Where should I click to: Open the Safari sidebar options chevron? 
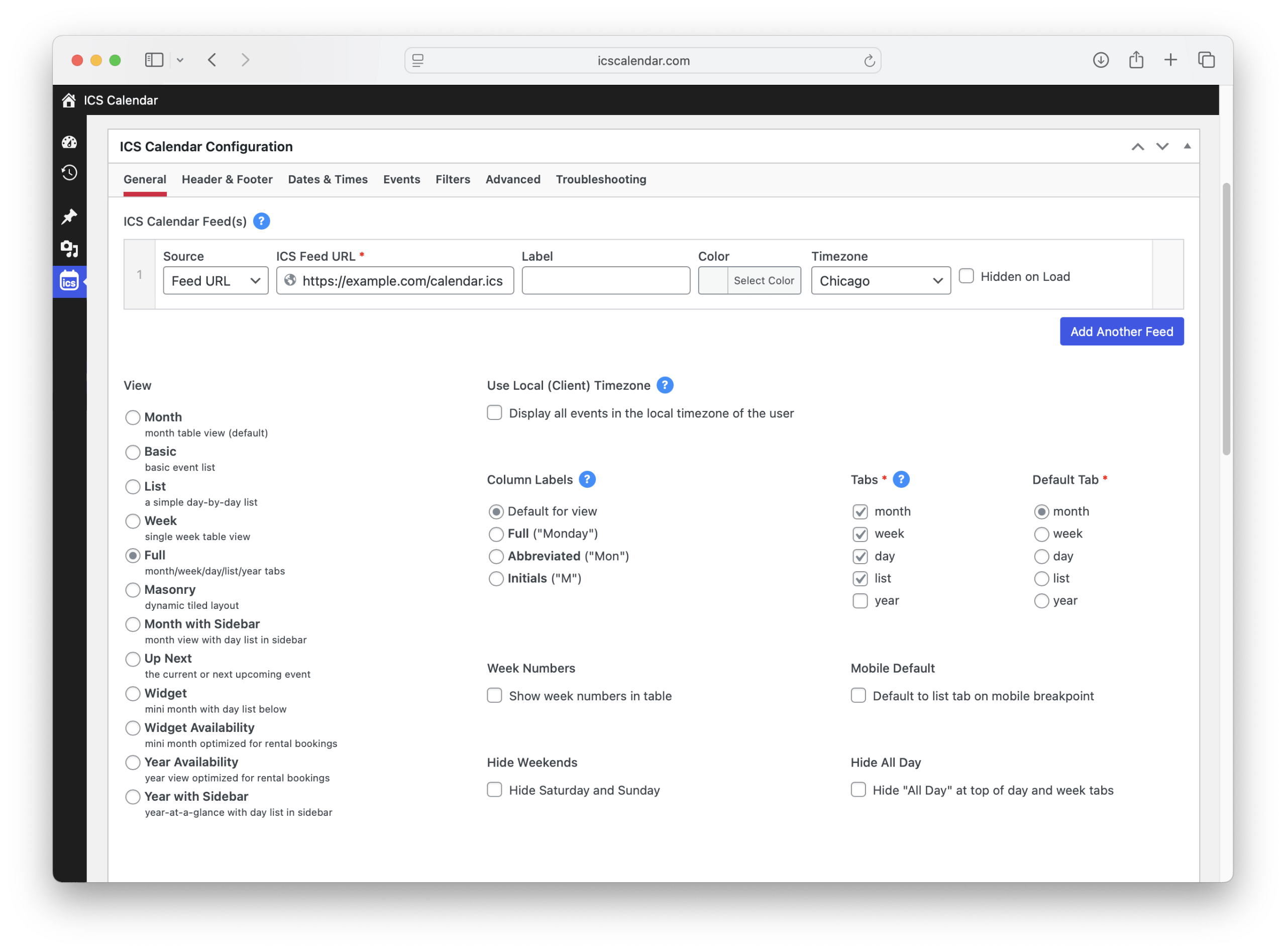pyautogui.click(x=180, y=60)
